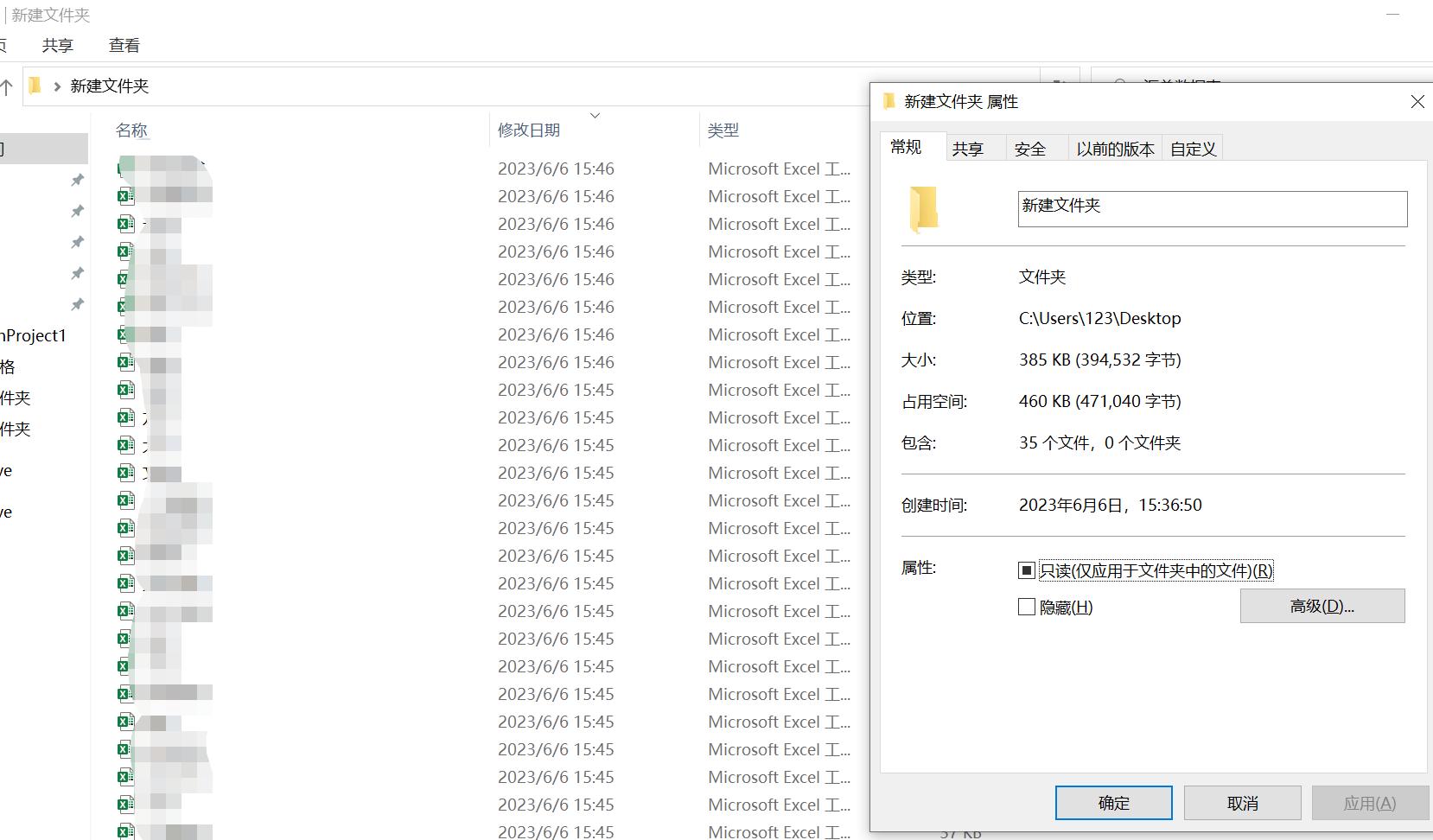The height and width of the screenshot is (840, 1433).
Task: Click the breadcrumb chevron next to the folder icon
Action: [55, 86]
